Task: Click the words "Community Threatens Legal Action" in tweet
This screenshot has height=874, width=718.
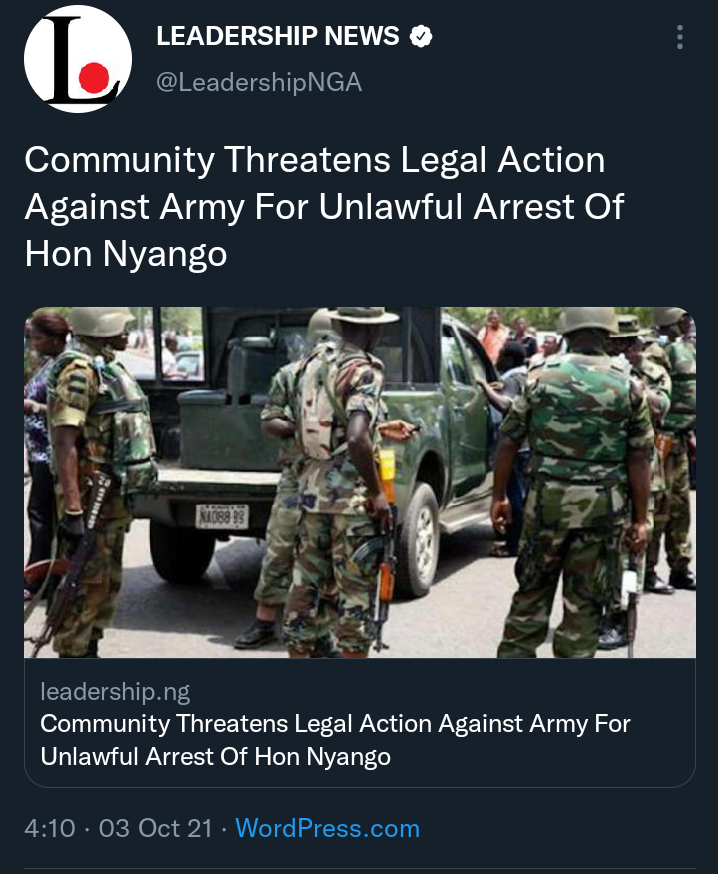Action: coord(314,161)
